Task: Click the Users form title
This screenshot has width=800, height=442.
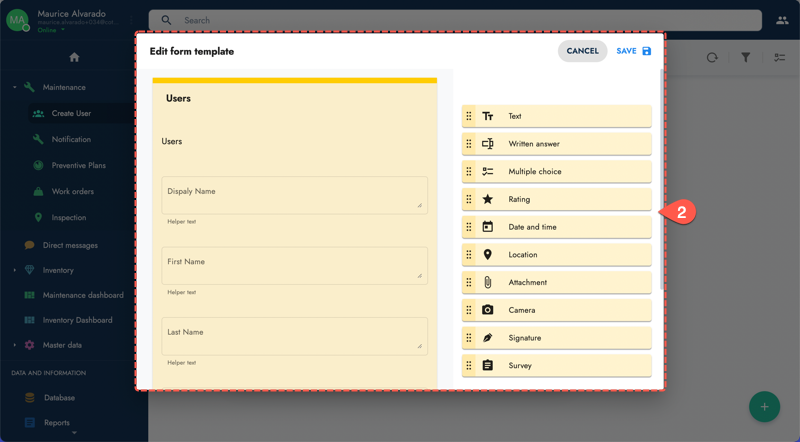Action: pyautogui.click(x=178, y=99)
